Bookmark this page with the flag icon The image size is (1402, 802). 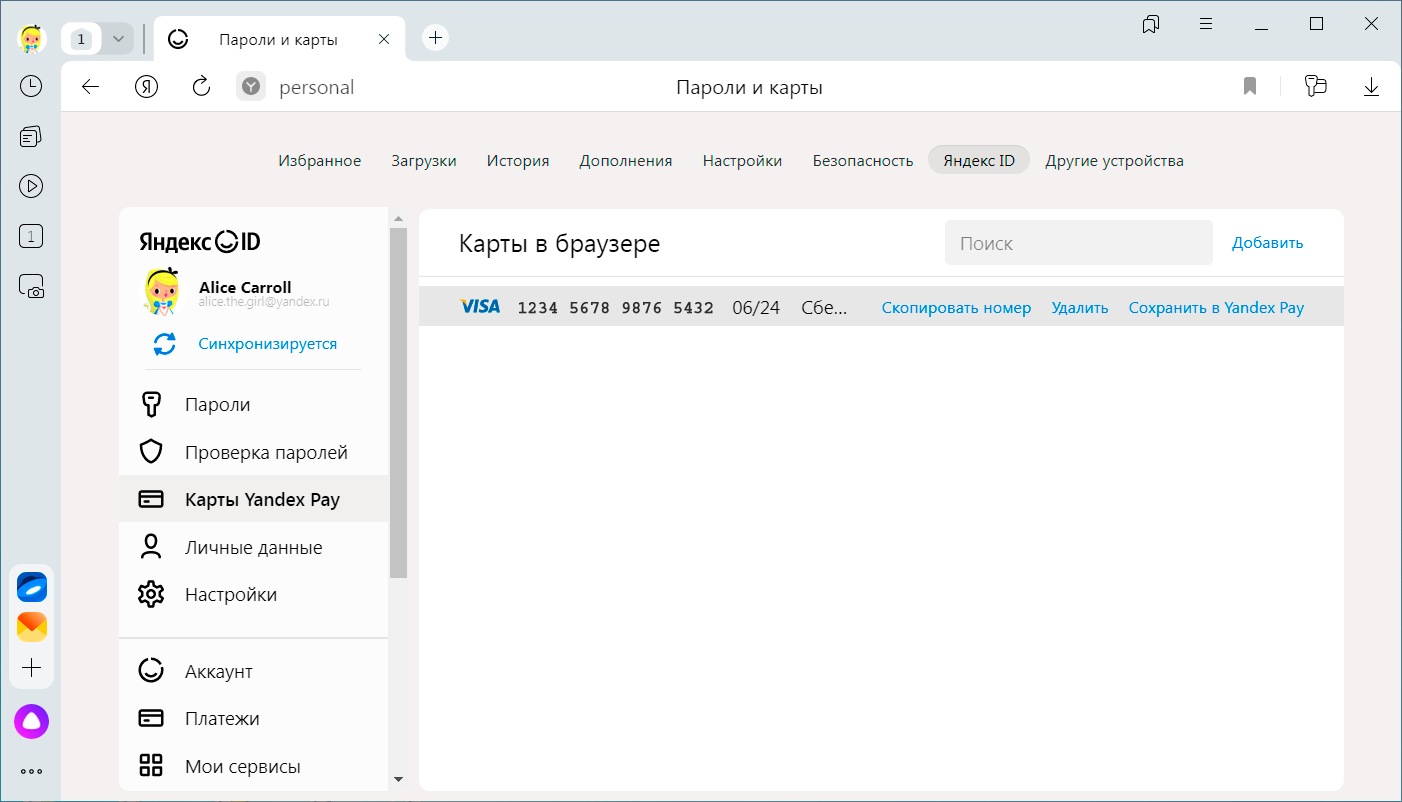tap(1250, 87)
